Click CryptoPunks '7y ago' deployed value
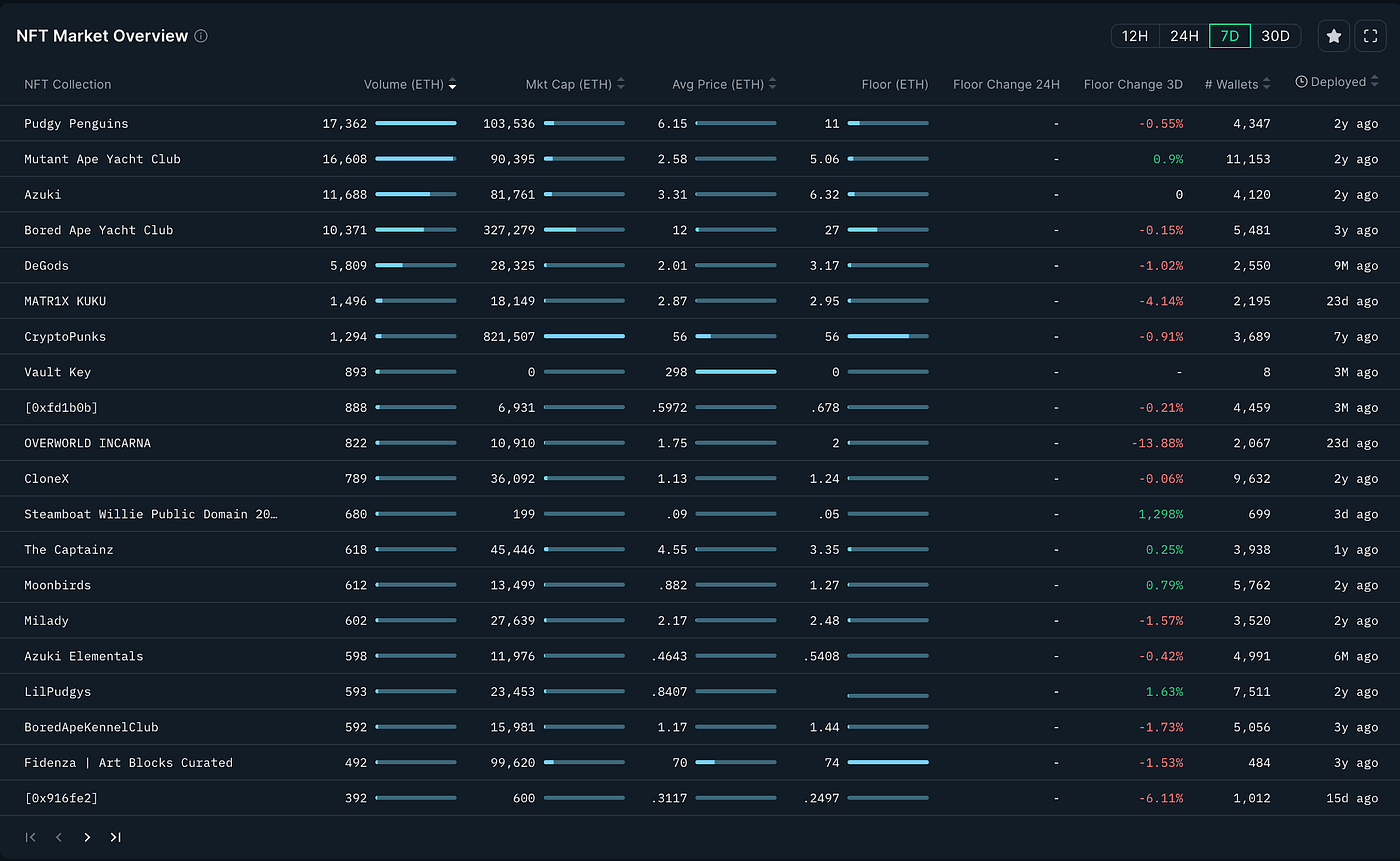1400x861 pixels. pyautogui.click(x=1356, y=337)
